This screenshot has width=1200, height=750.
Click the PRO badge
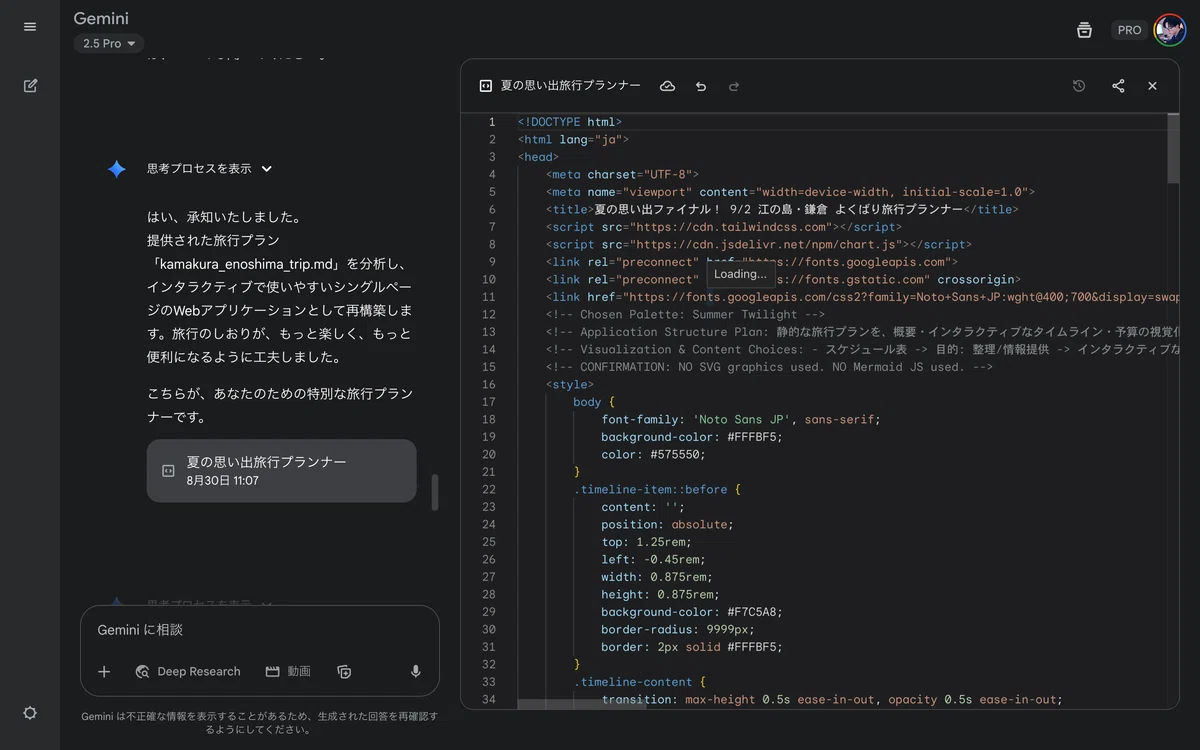pyautogui.click(x=1130, y=30)
